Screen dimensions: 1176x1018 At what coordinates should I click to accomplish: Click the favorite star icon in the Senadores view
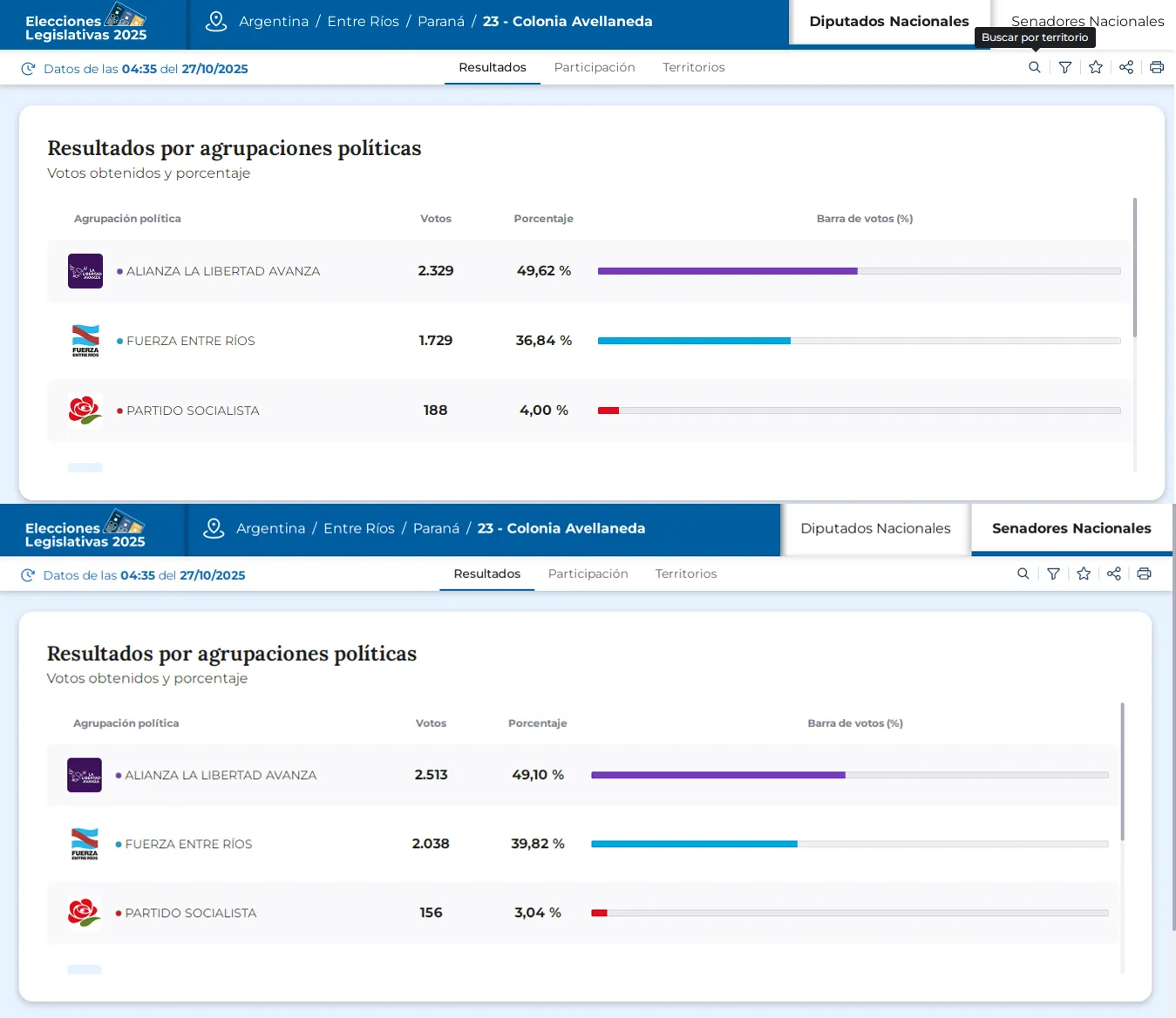click(1084, 573)
